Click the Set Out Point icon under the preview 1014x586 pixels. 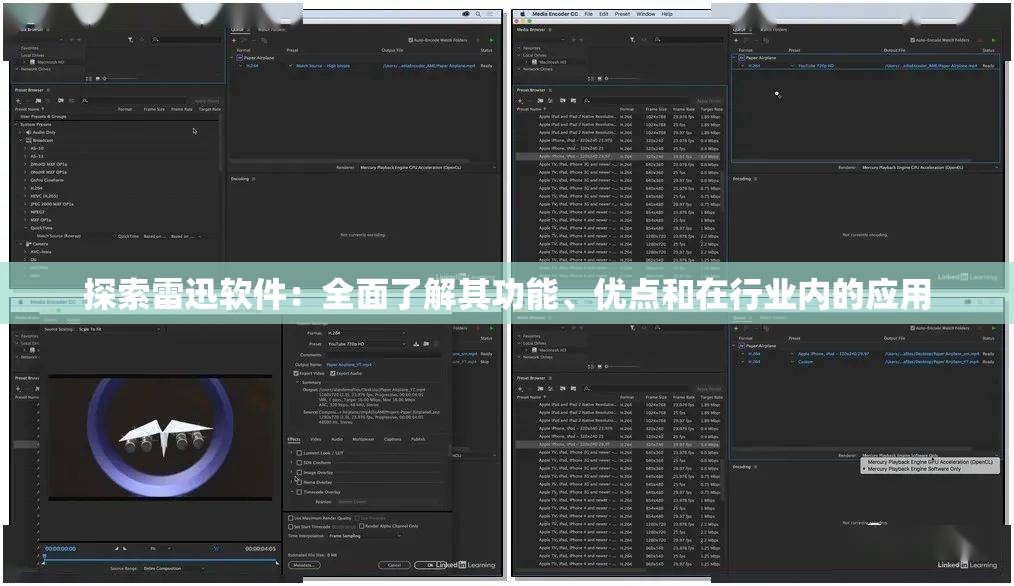(x=125, y=548)
